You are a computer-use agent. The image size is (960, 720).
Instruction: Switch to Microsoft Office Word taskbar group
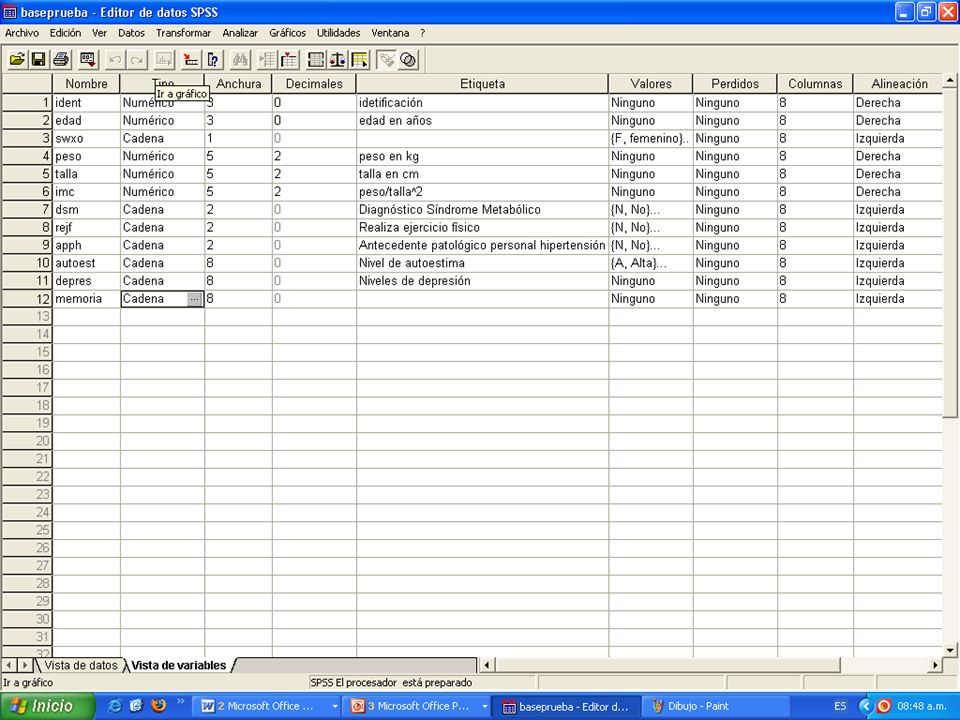pyautogui.click(x=268, y=707)
